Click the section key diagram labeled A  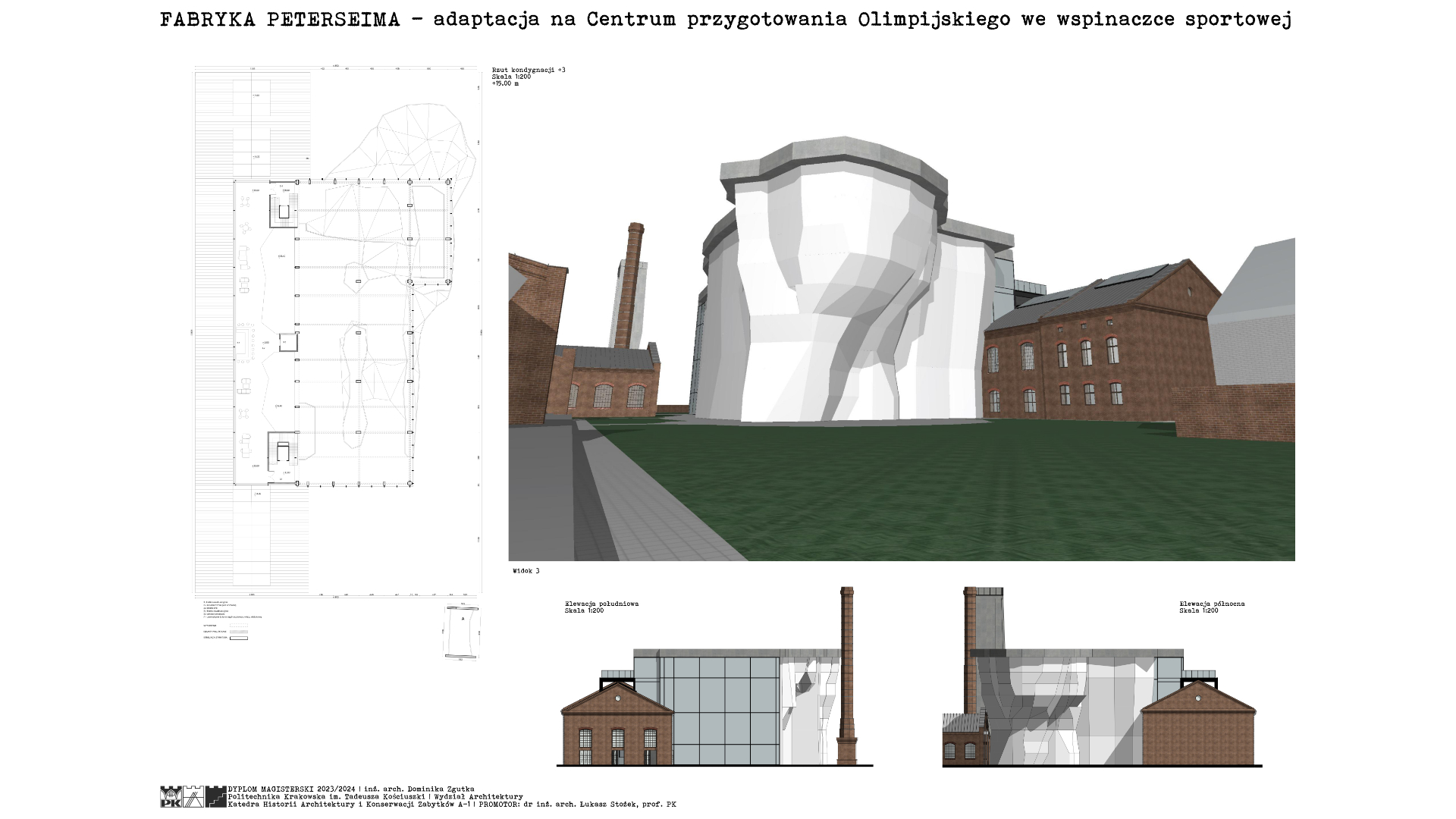click(x=462, y=632)
